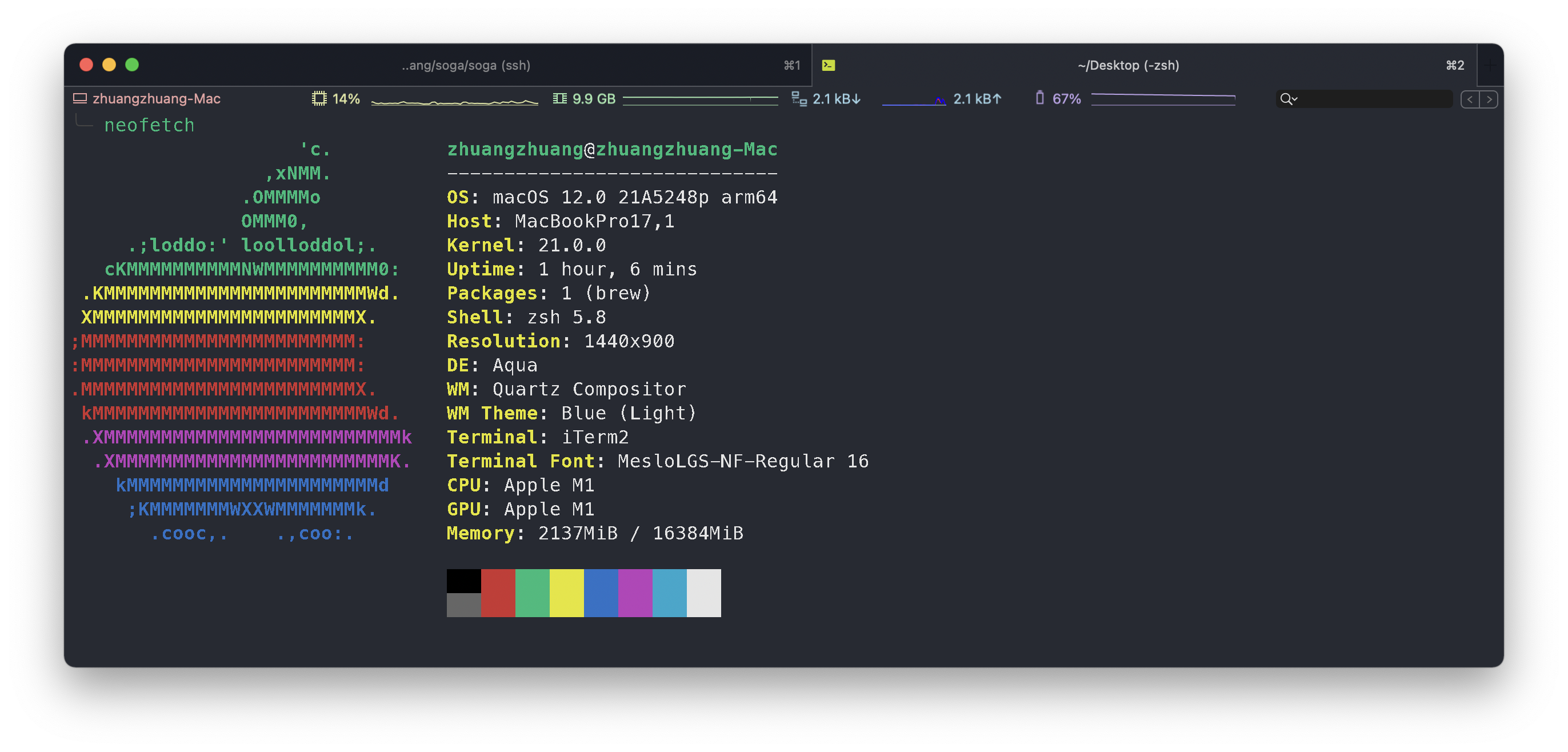1568x752 pixels.
Task: Open the search magnifier options dropdown
Action: [1289, 99]
